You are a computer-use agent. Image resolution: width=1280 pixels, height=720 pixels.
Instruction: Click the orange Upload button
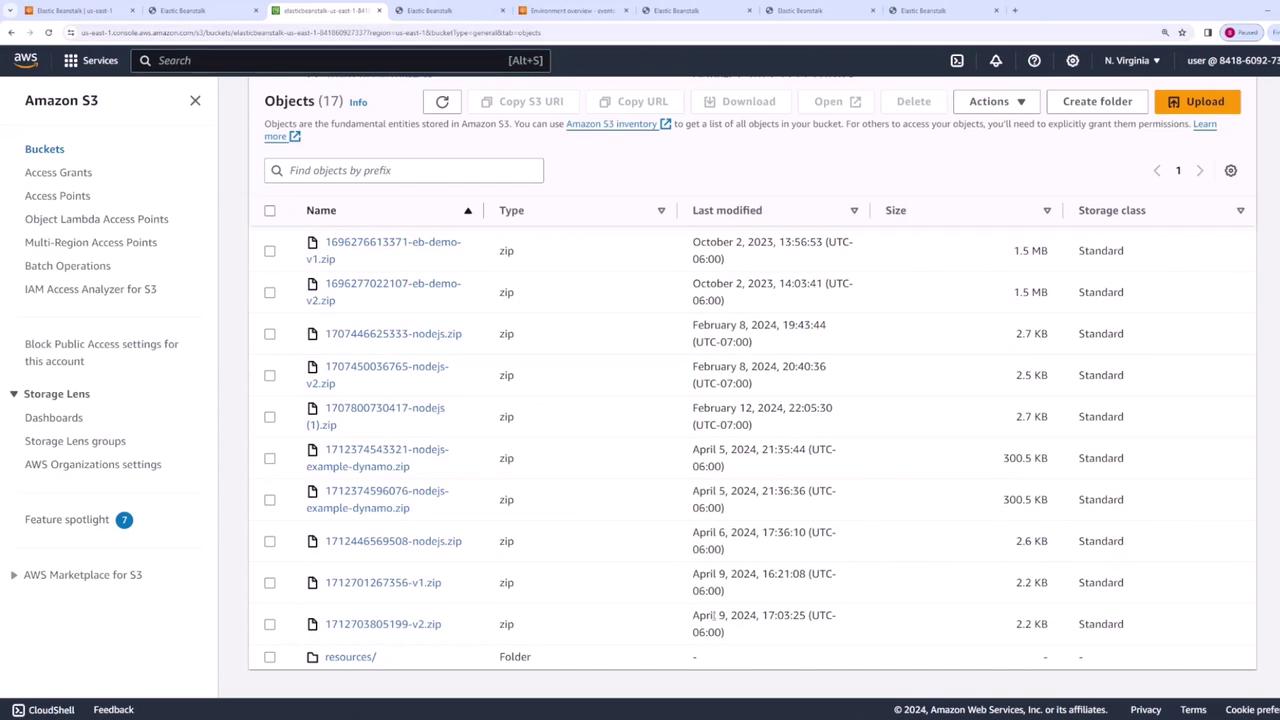(x=1196, y=101)
